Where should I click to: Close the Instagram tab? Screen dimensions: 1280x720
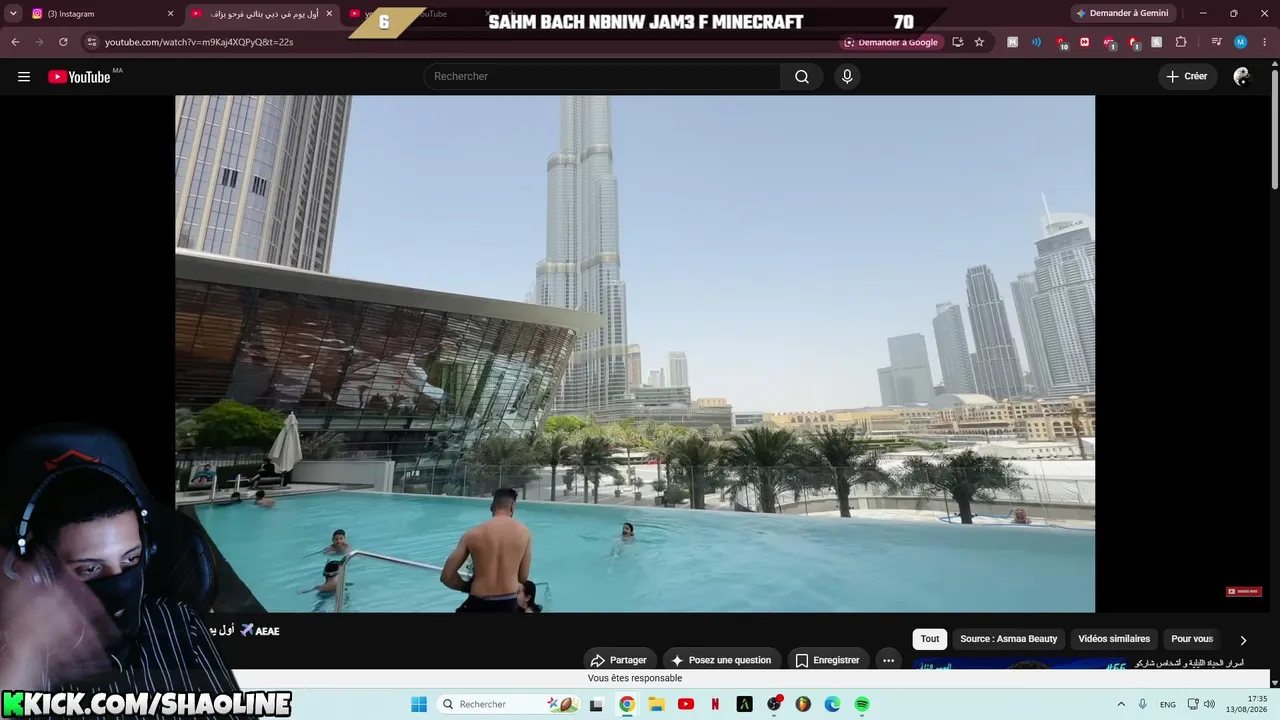[x=170, y=14]
